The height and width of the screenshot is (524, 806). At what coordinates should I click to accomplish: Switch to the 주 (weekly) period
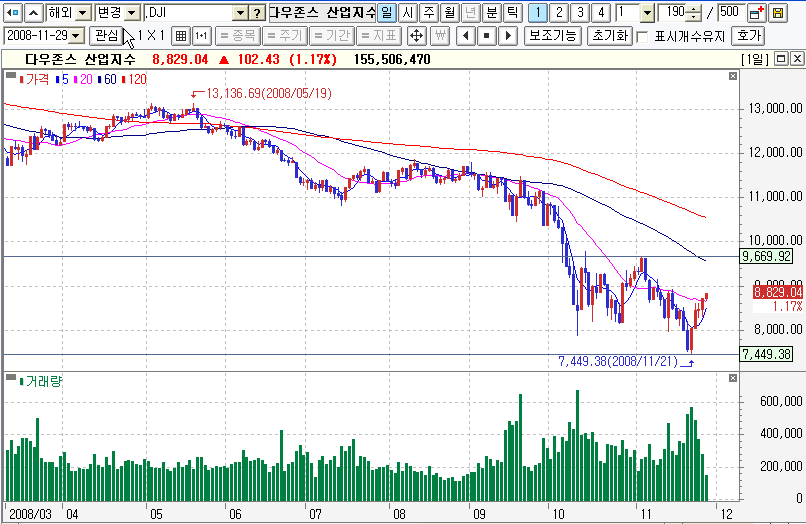point(428,13)
